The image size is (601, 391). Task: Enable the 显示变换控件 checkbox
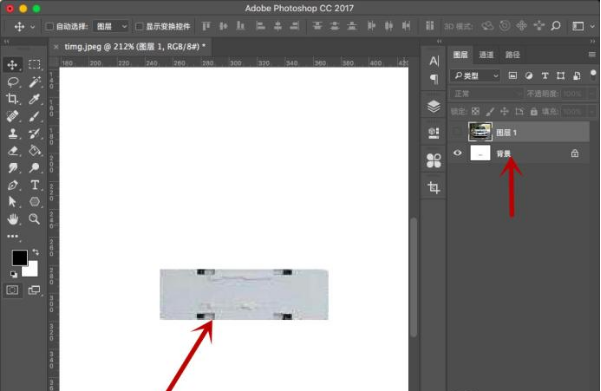(x=140, y=26)
